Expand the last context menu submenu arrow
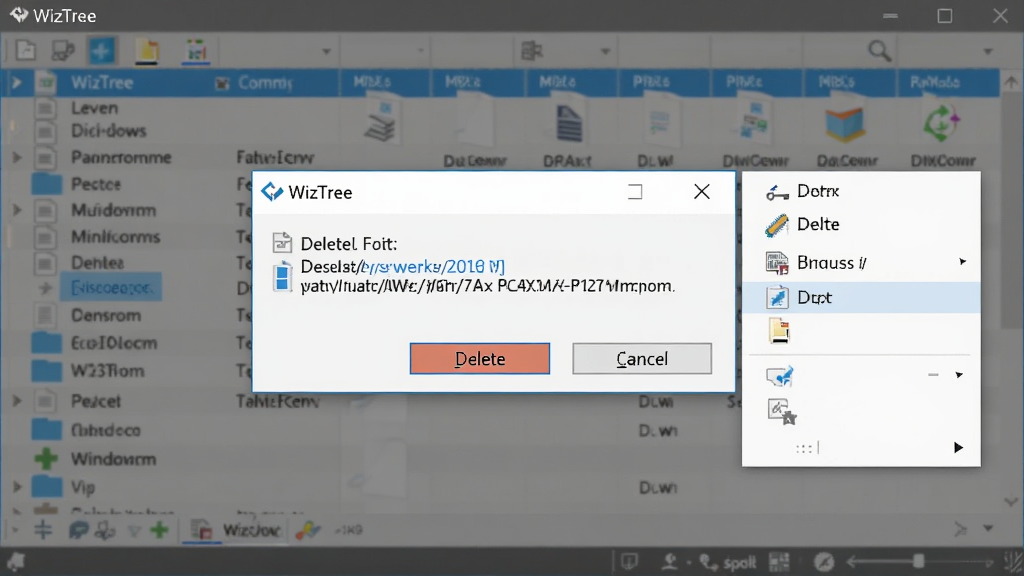This screenshot has width=1024, height=576. coord(958,447)
